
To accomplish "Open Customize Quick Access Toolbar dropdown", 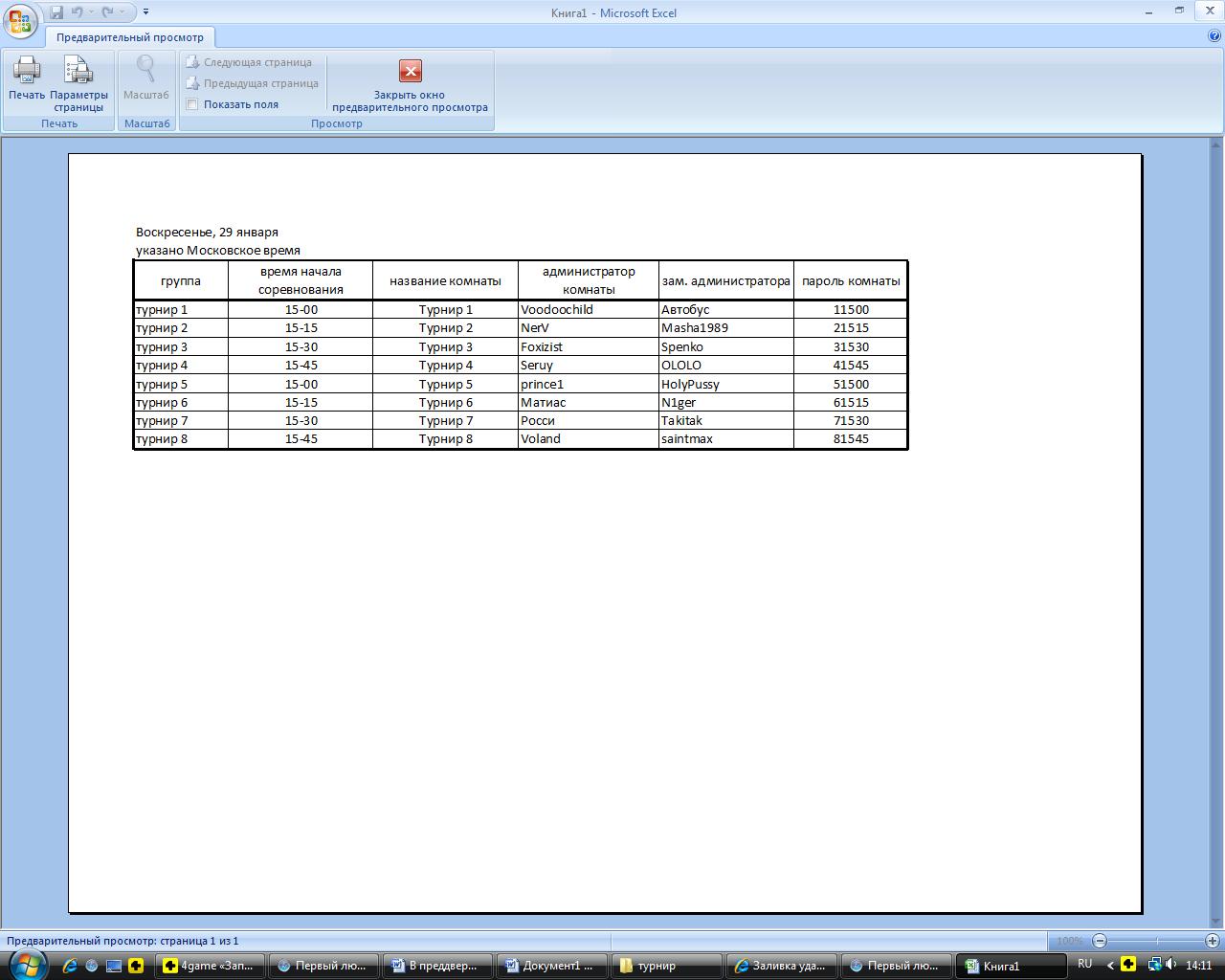I will pos(145,12).
